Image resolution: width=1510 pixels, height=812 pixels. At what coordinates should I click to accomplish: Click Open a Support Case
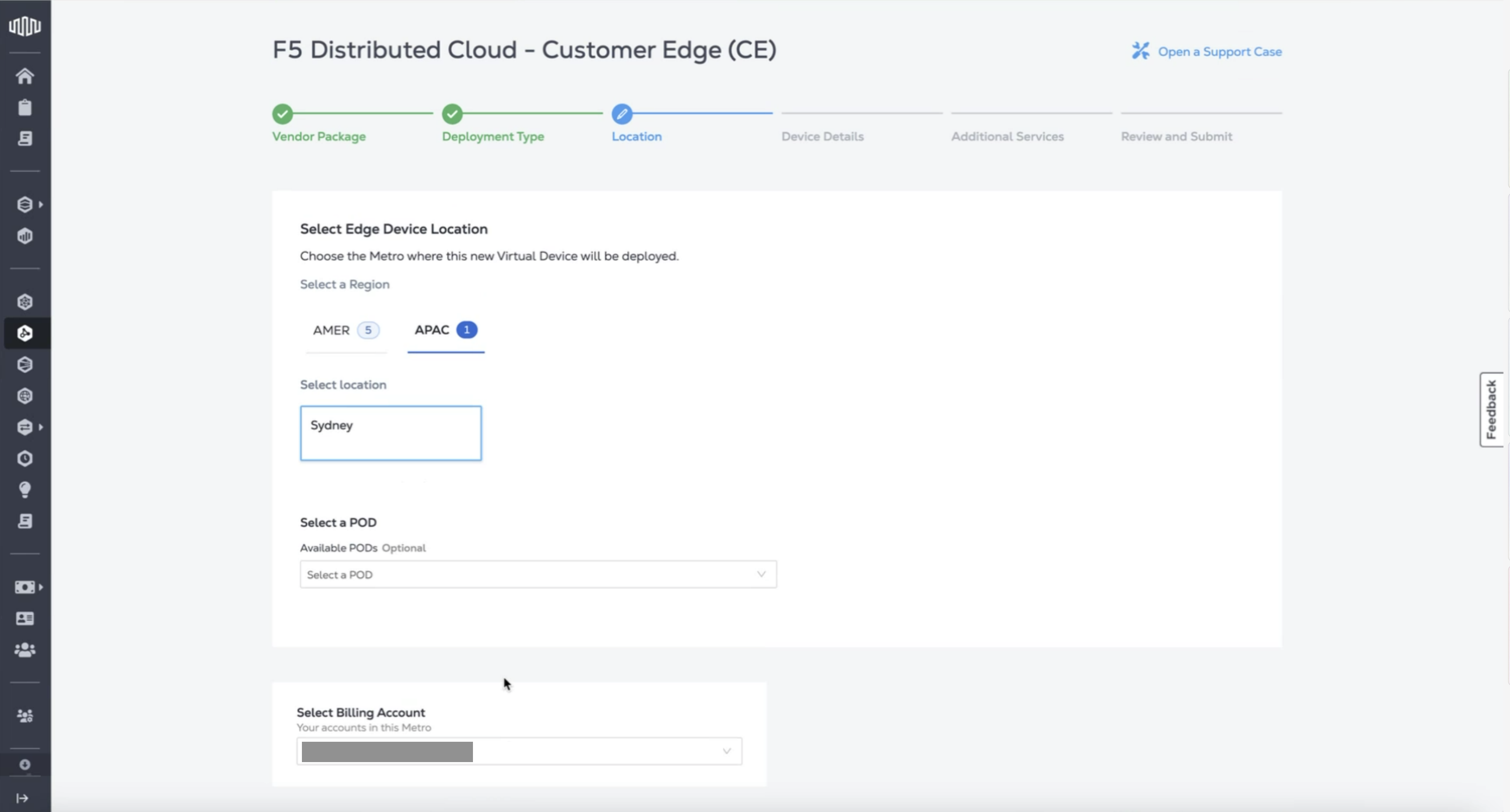[1220, 51]
